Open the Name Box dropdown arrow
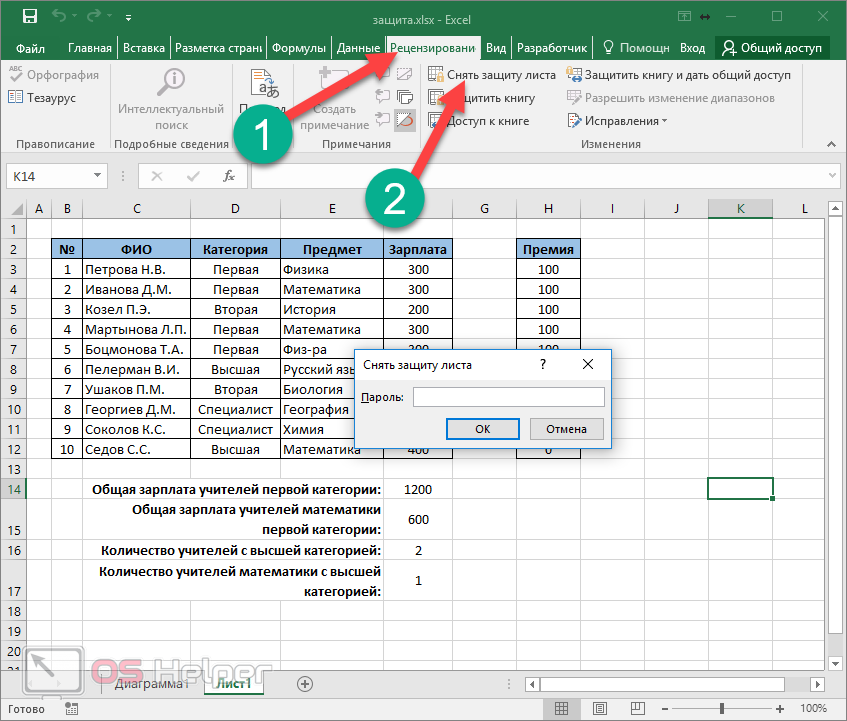 [97, 177]
